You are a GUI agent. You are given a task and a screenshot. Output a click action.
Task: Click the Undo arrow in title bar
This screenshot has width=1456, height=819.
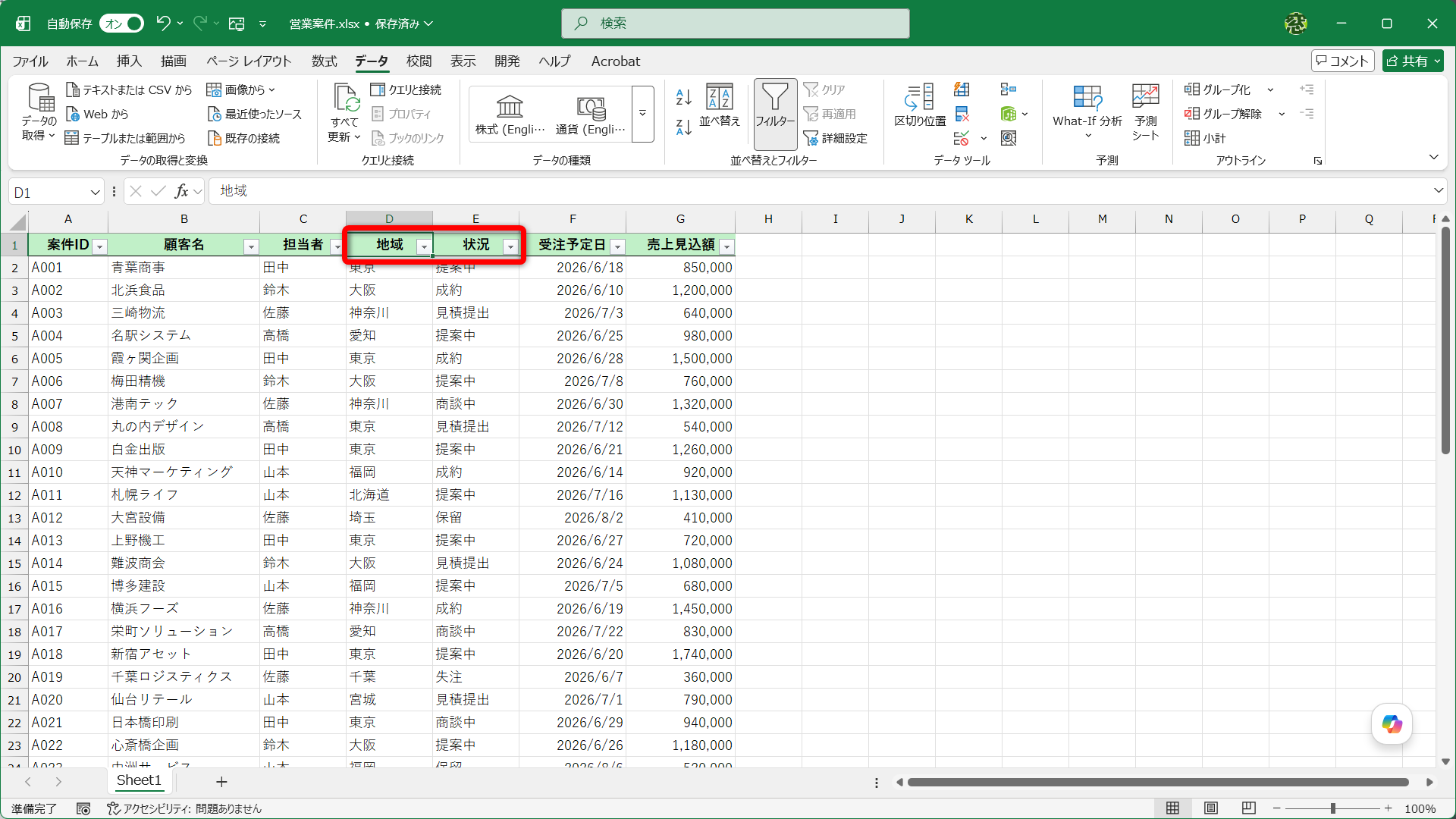163,24
